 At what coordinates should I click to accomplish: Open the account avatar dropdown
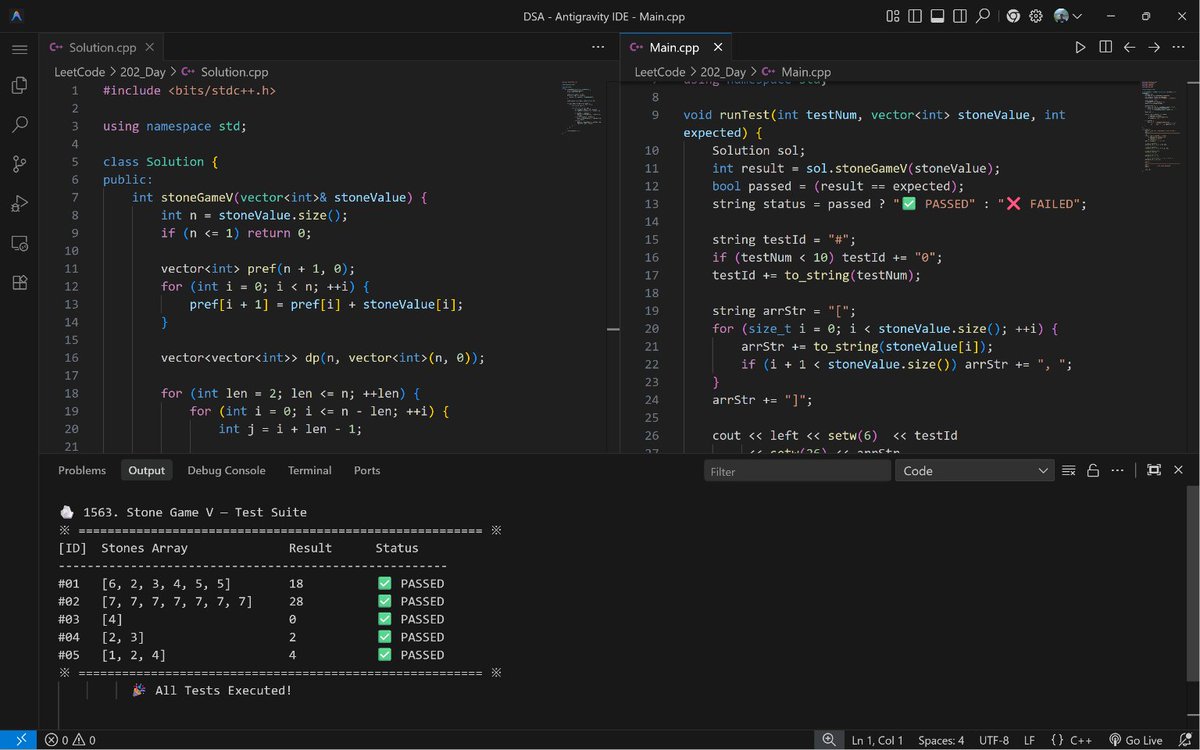point(1067,16)
